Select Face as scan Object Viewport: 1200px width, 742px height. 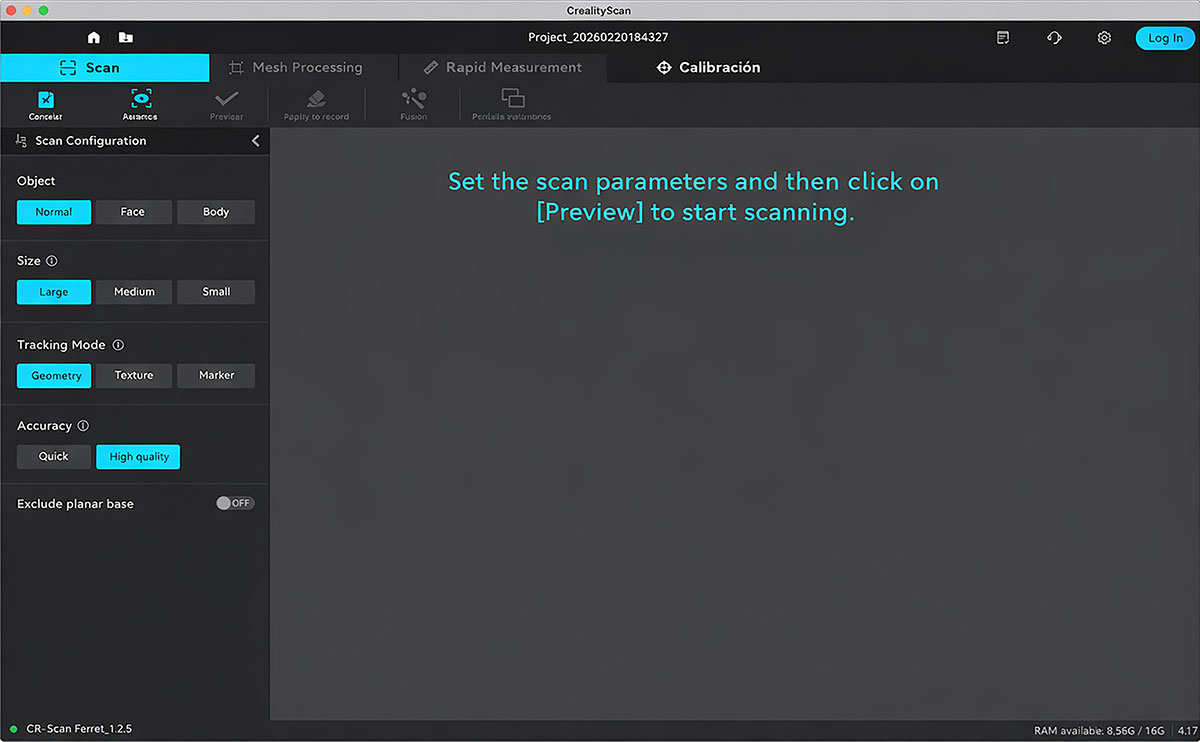pyautogui.click(x=133, y=212)
